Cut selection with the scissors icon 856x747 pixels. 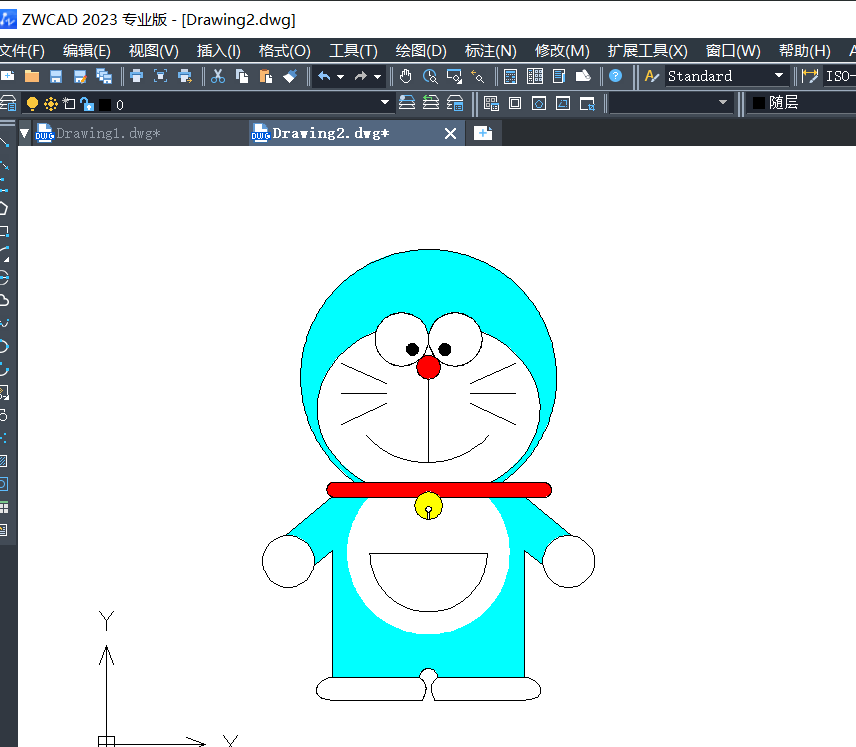[218, 76]
